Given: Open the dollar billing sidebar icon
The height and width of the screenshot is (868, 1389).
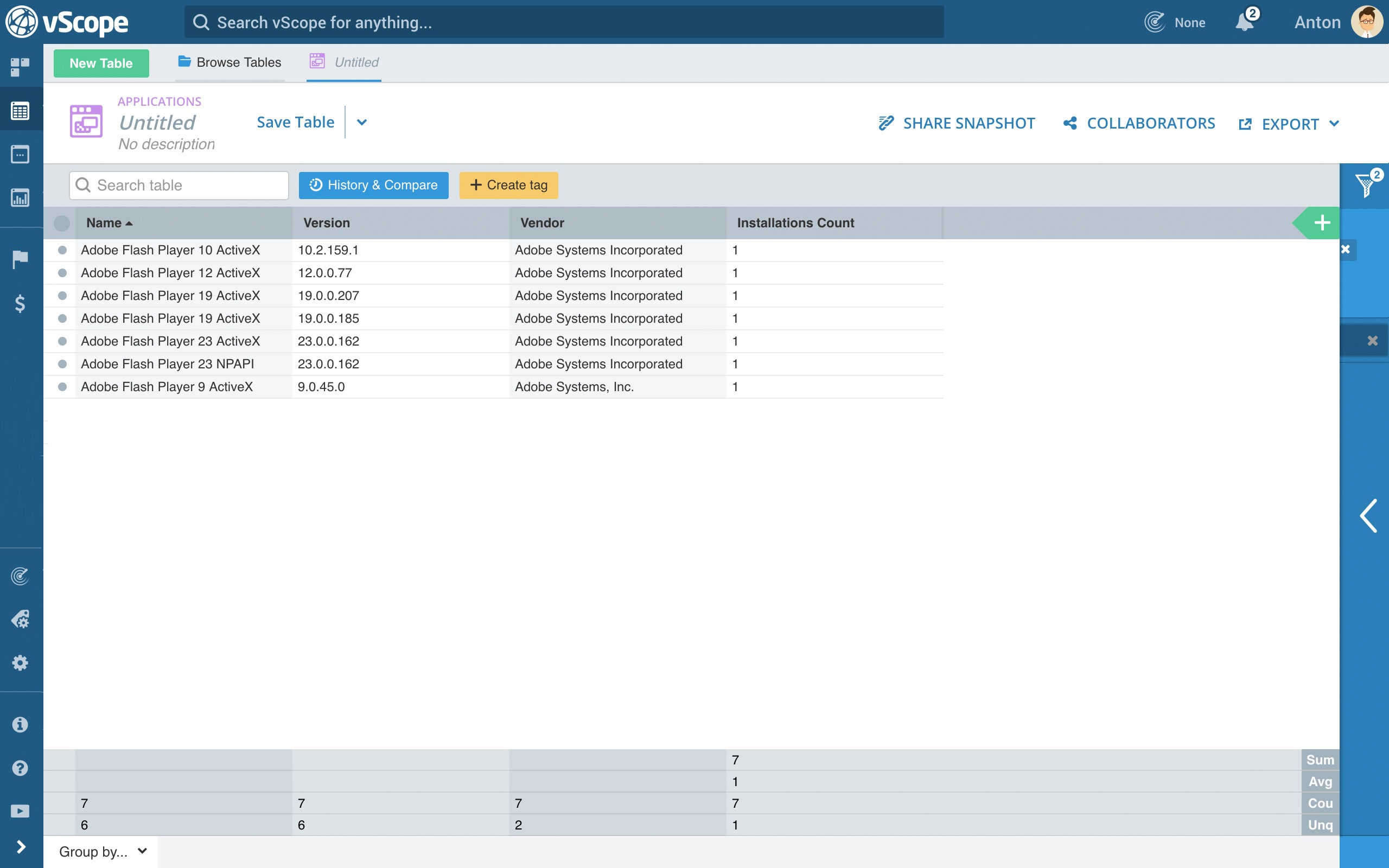Looking at the screenshot, I should pos(20,303).
